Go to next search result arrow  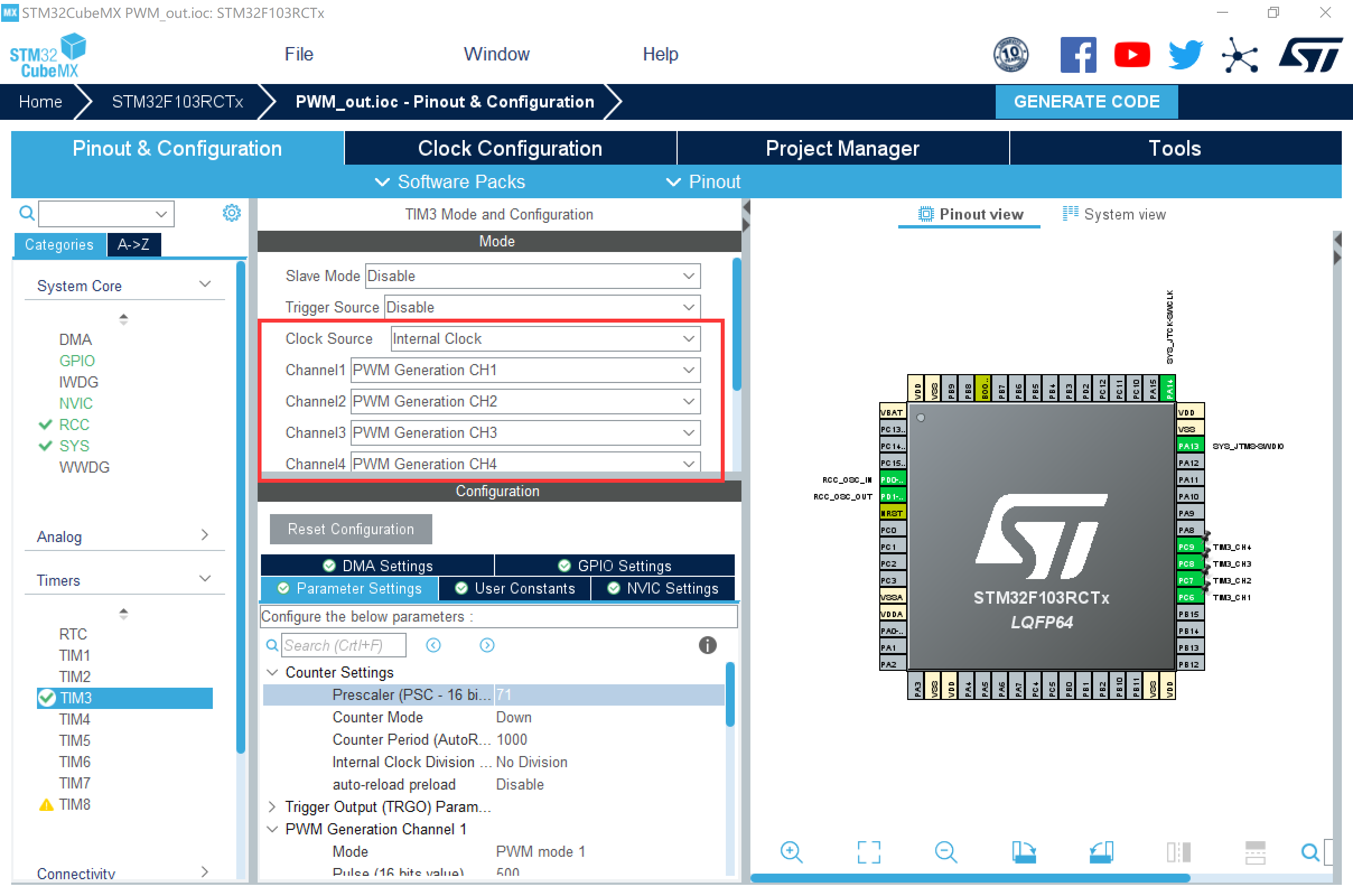pyautogui.click(x=487, y=645)
